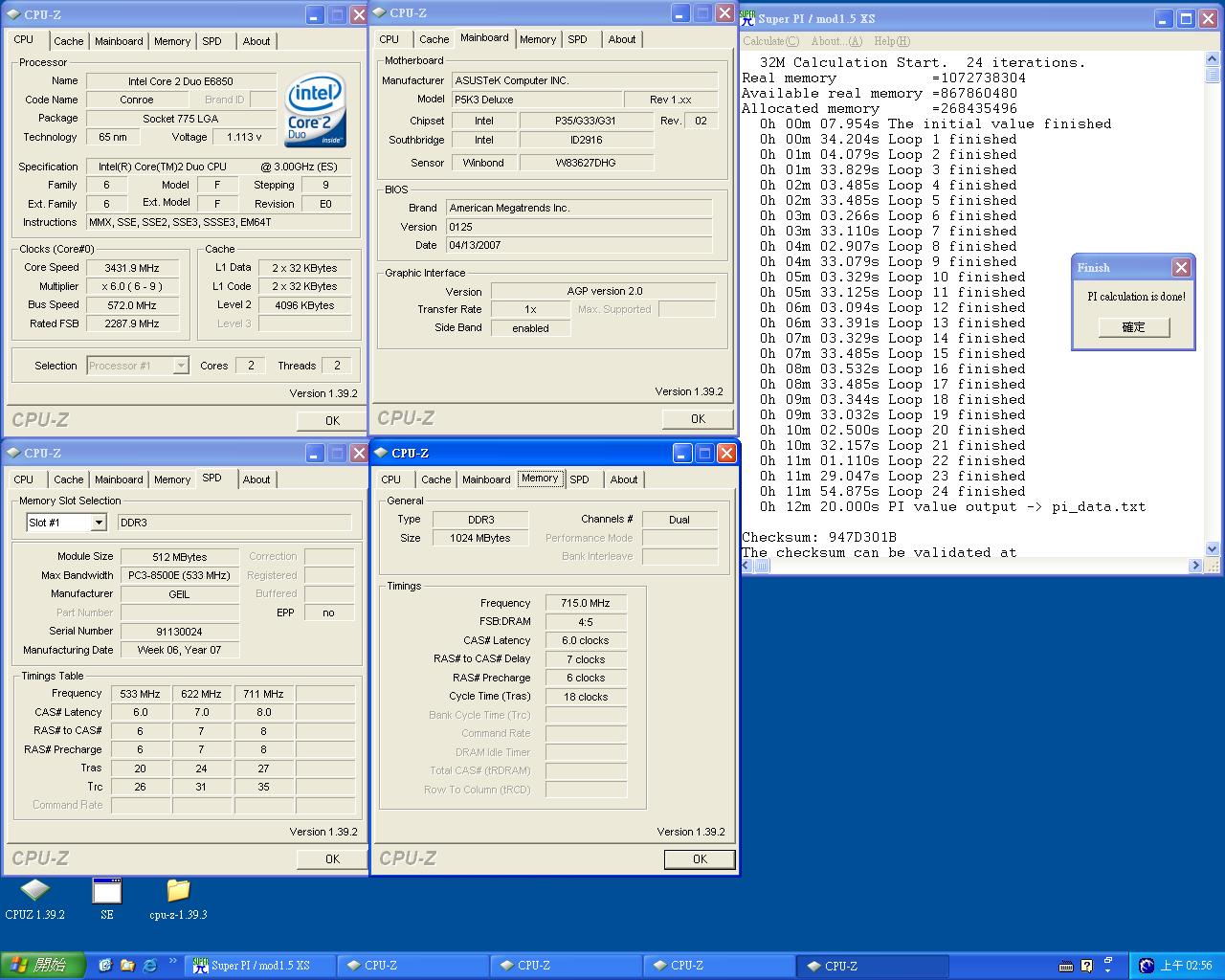Image resolution: width=1225 pixels, height=980 pixels.
Task: Select Memory tab in the CPU-Z motherboard window
Action: [x=538, y=39]
